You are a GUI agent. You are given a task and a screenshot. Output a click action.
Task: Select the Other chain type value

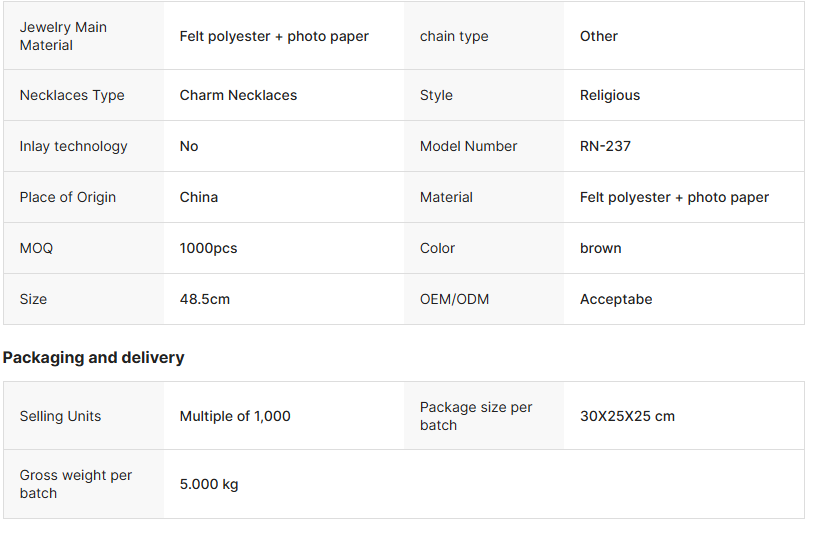[x=599, y=36]
